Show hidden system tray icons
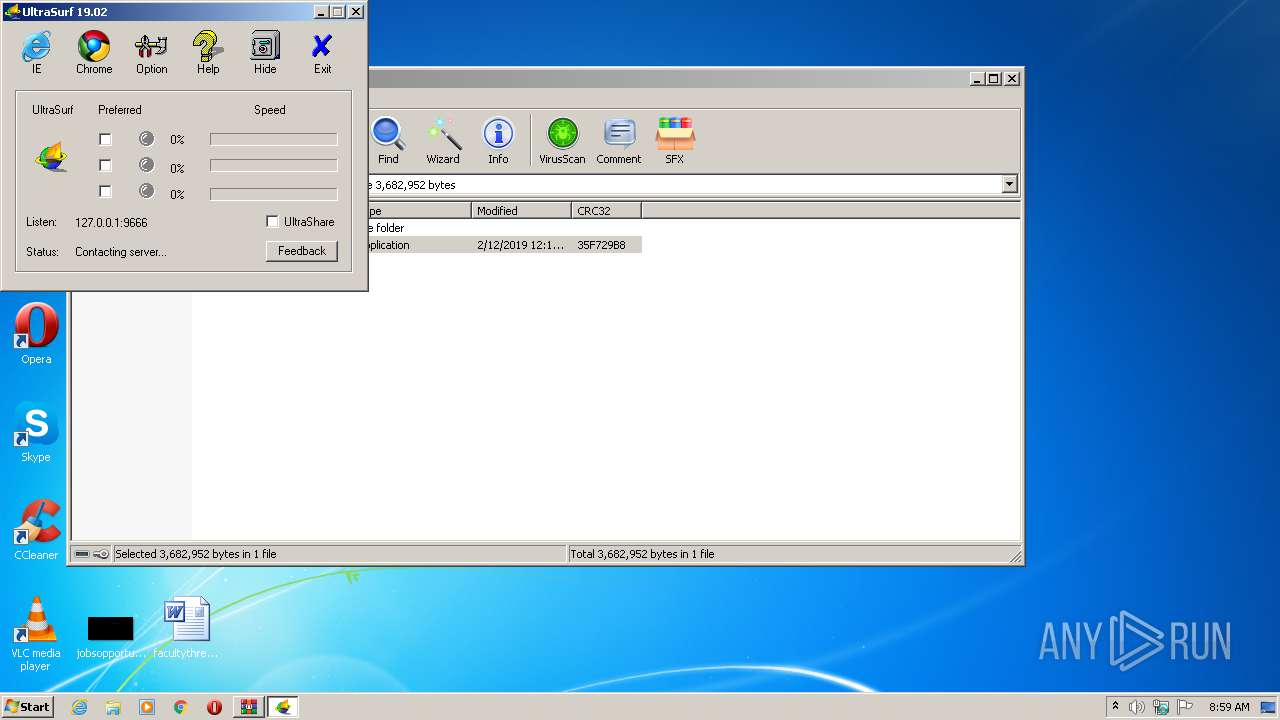Screen dimensions: 1280x720 tap(1116, 707)
